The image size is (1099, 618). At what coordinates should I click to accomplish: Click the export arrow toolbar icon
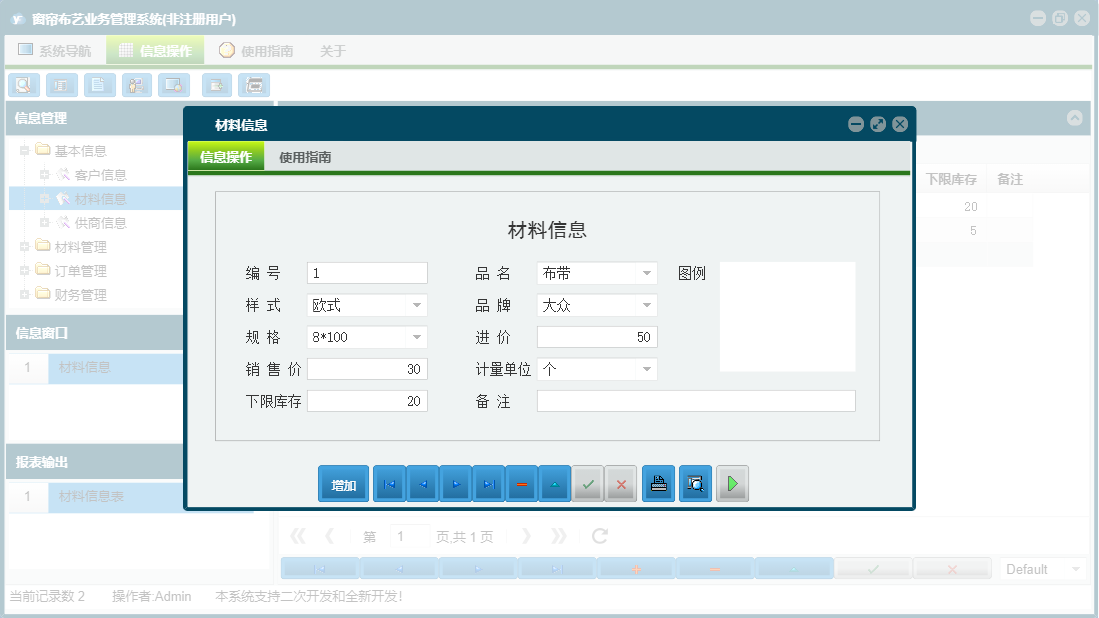pos(217,85)
